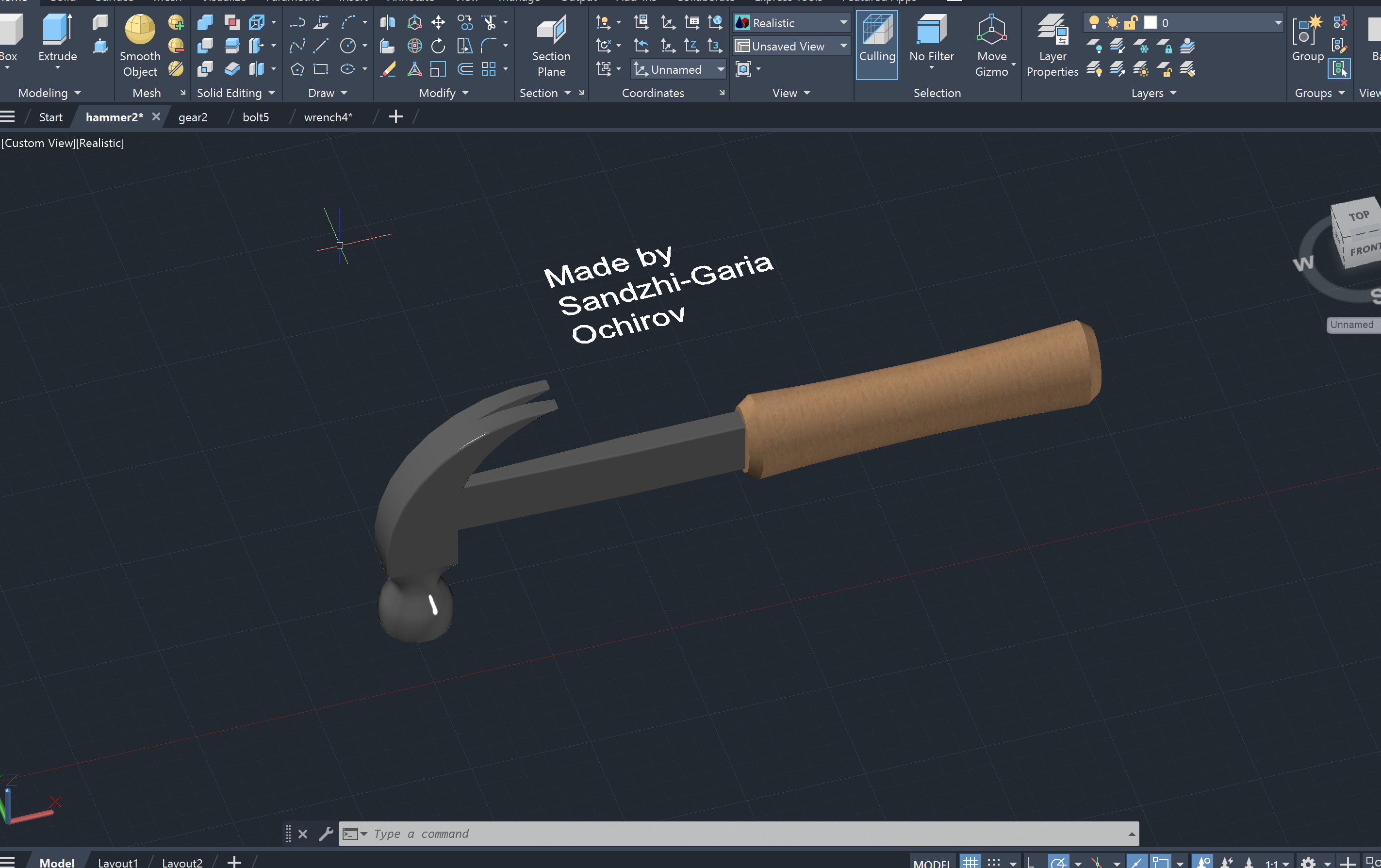
Task: Toggle annotation objects visibility in status bar
Action: (x=1202, y=862)
